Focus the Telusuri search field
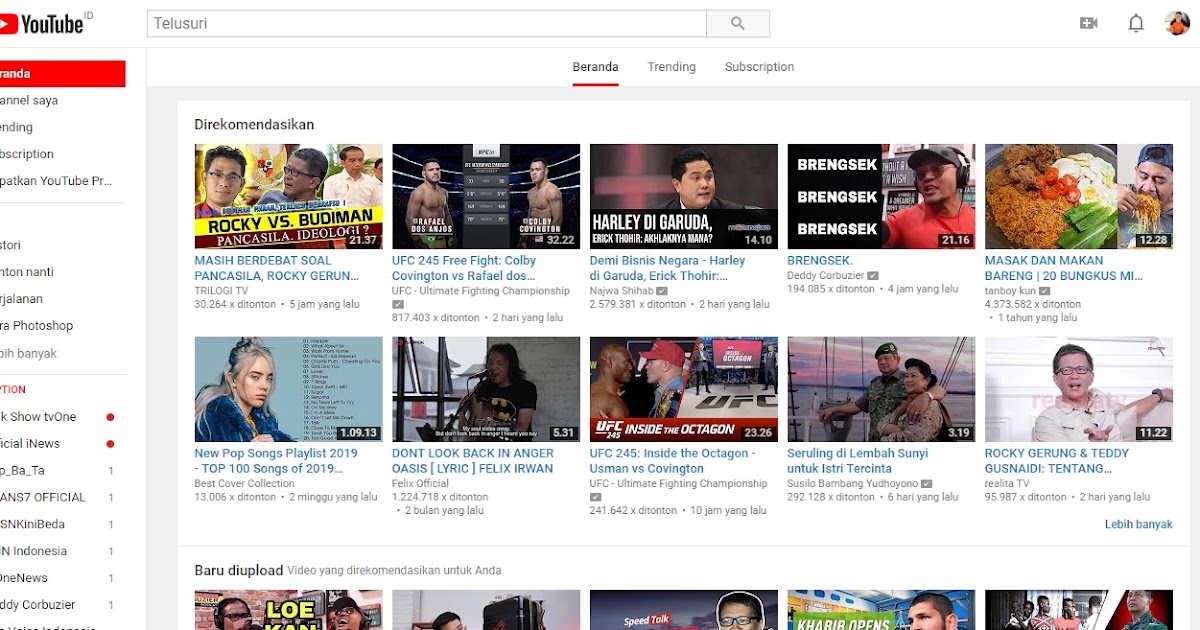 [x=427, y=23]
